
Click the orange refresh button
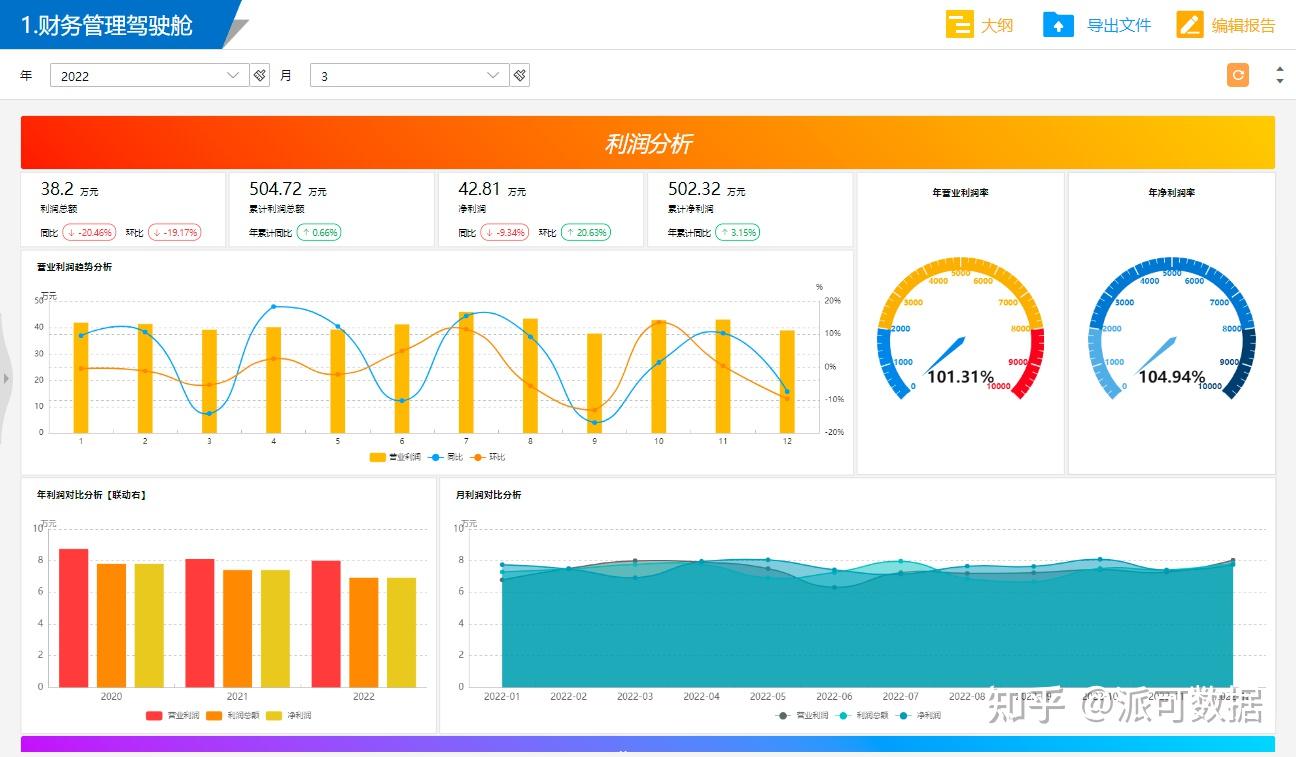coord(1238,75)
